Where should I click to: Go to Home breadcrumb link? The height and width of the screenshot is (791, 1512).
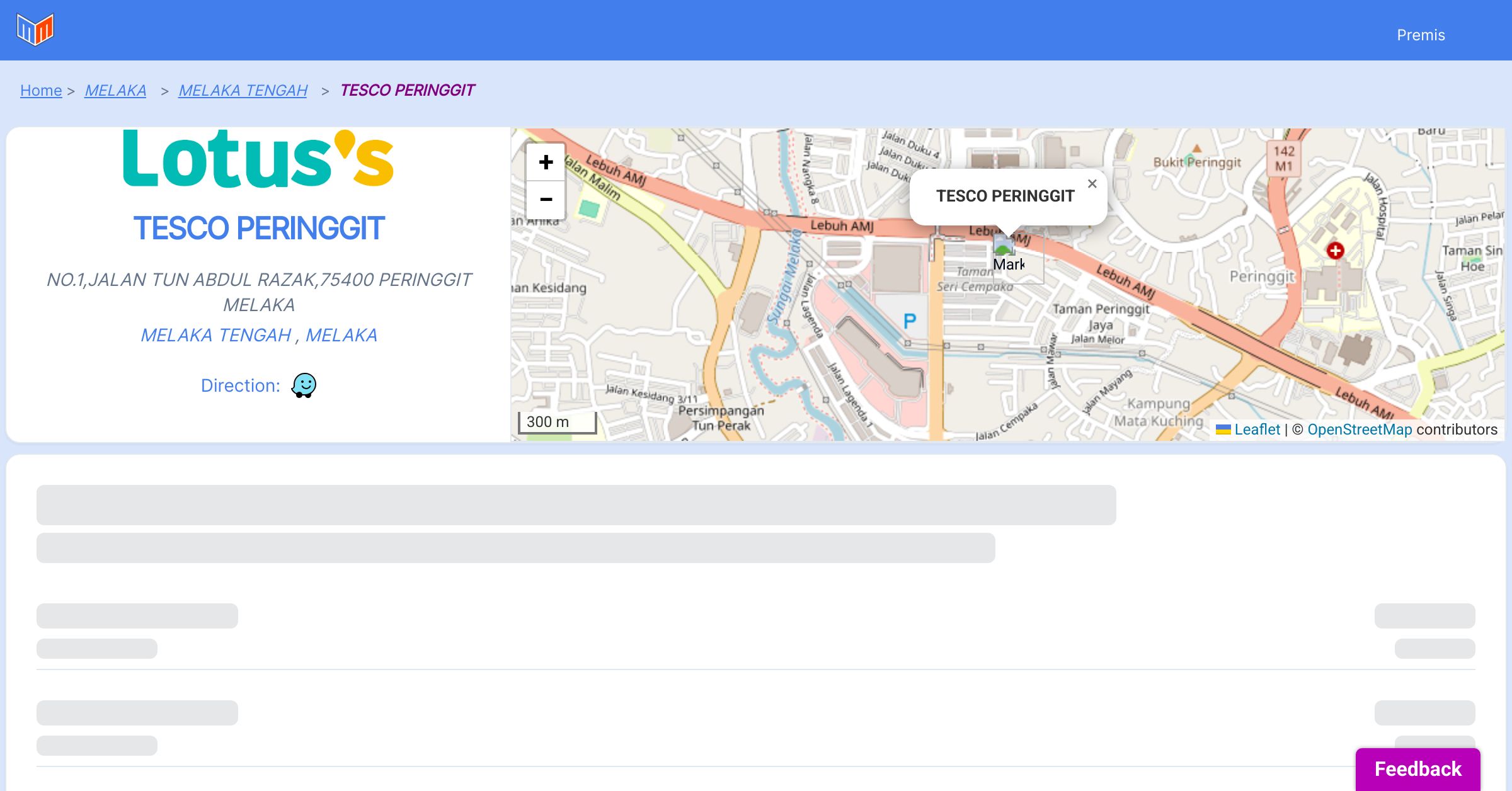(x=41, y=91)
